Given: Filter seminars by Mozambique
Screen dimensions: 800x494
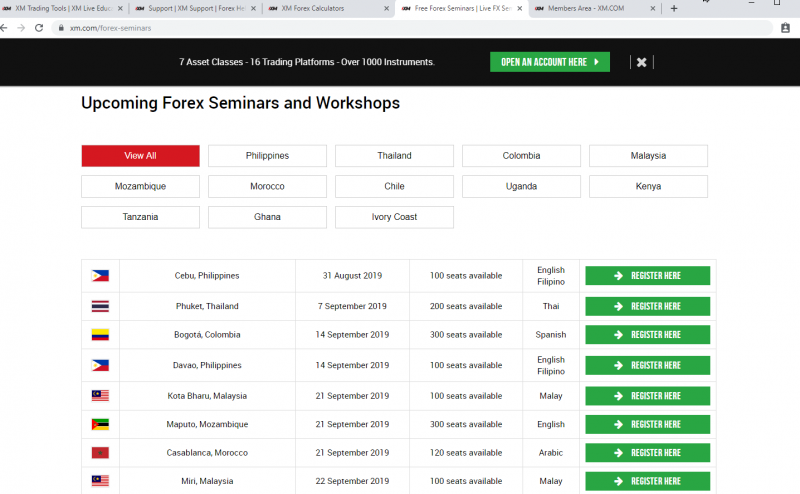Looking at the screenshot, I should pos(140,186).
